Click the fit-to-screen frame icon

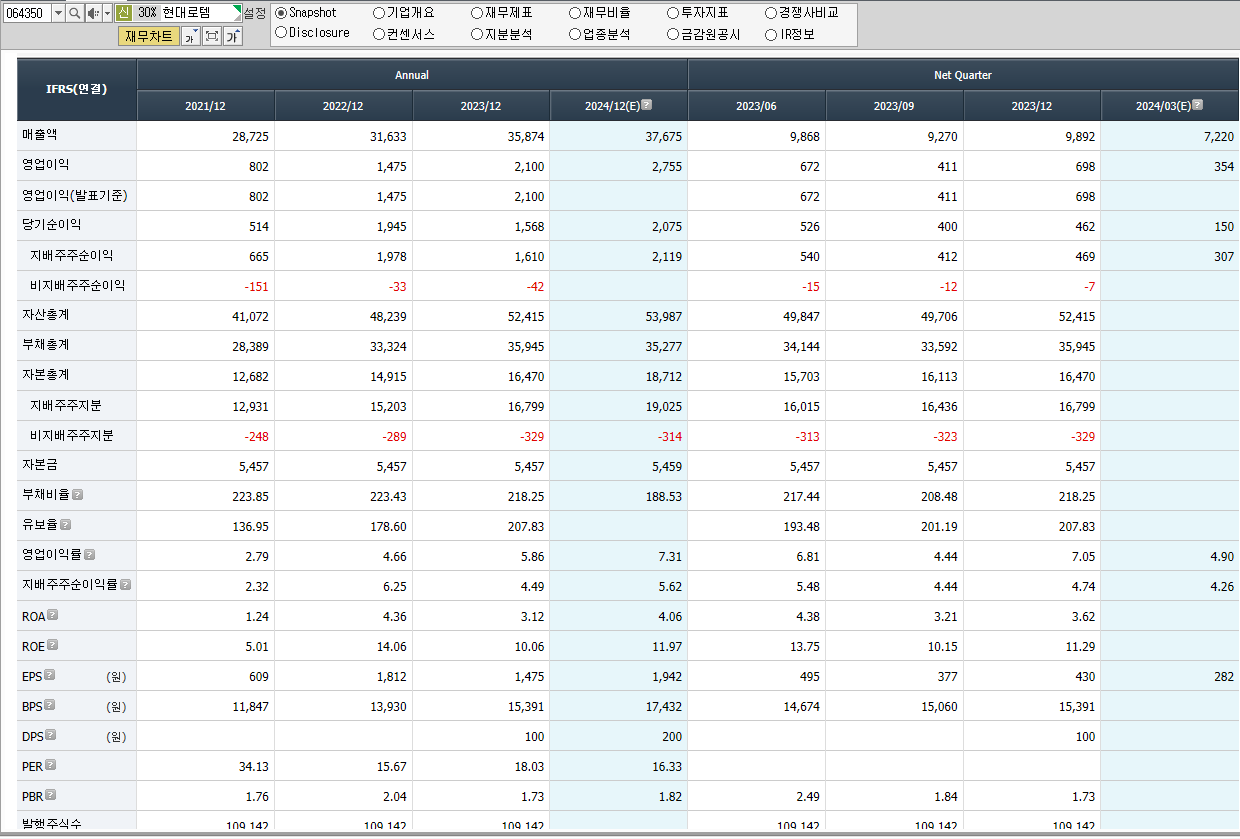212,37
